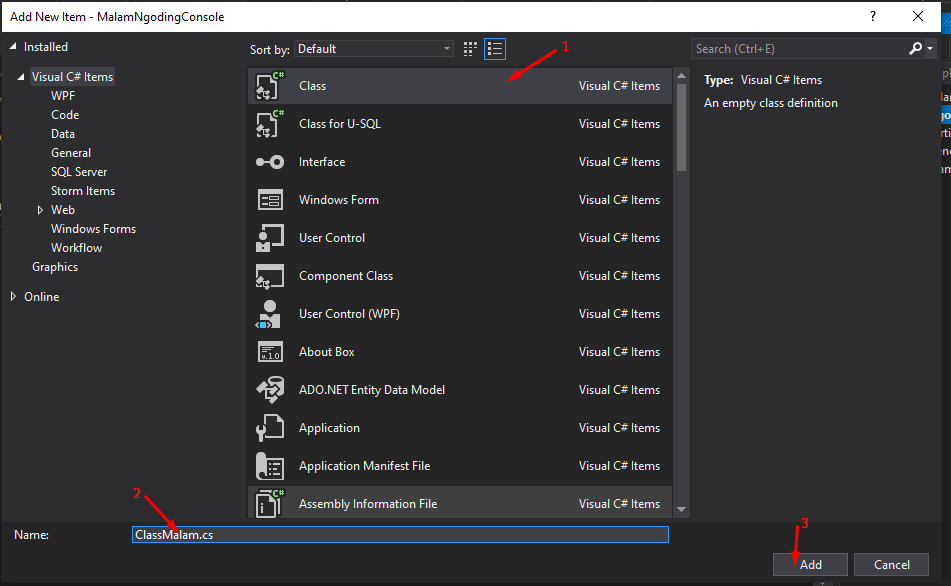
Task: Click 'Assembly Information File' text
Action: [368, 504]
